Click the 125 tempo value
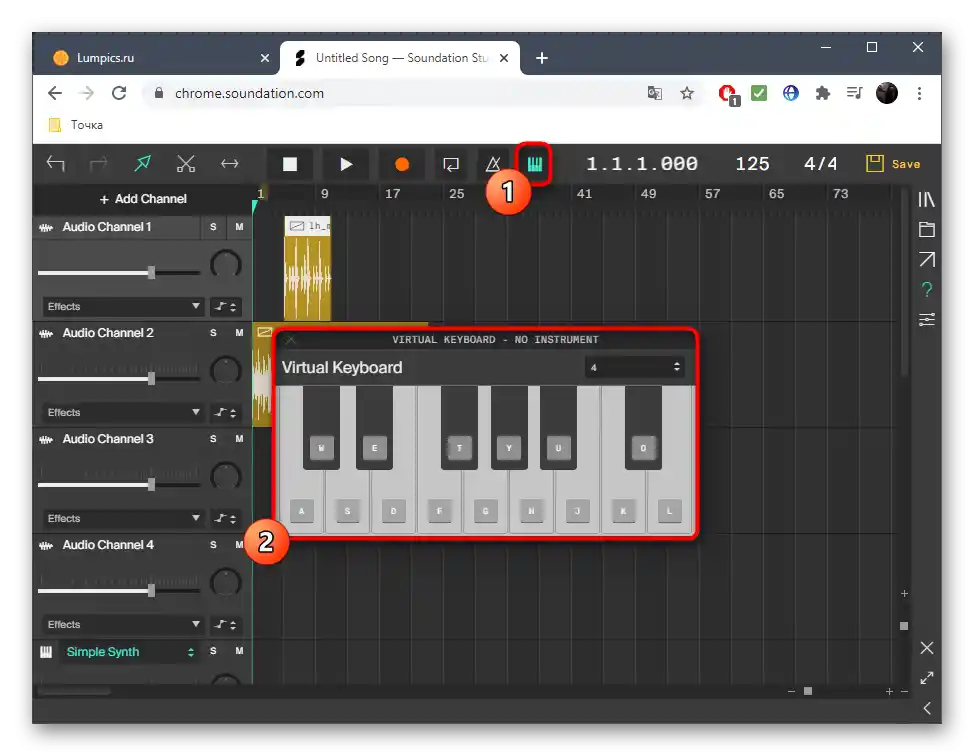This screenshot has height=756, width=974. (x=752, y=164)
